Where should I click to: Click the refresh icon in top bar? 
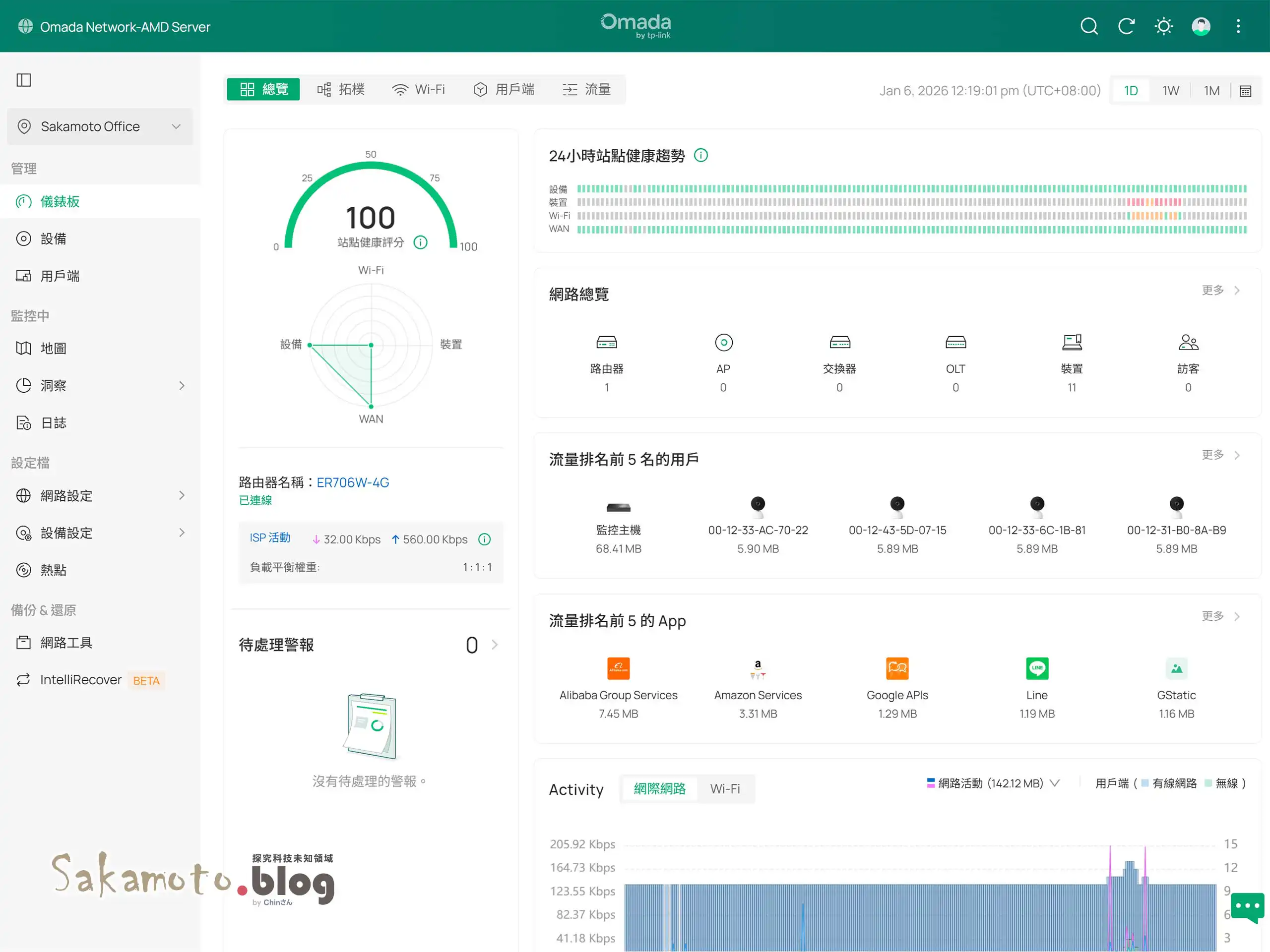point(1126,26)
